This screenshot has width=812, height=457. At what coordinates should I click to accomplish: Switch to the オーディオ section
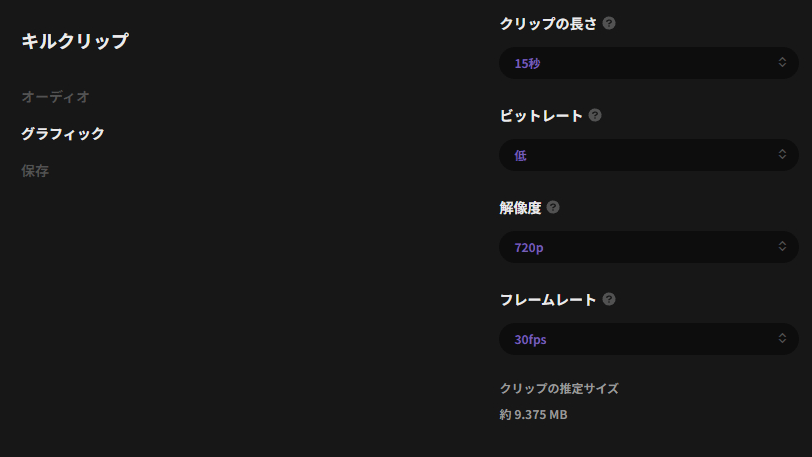(55, 97)
